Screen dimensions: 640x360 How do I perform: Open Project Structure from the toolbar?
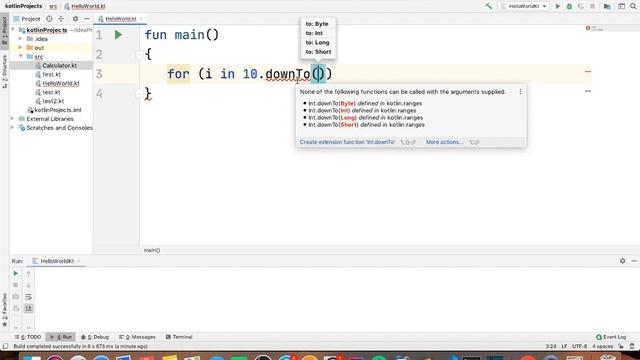pos(607,6)
